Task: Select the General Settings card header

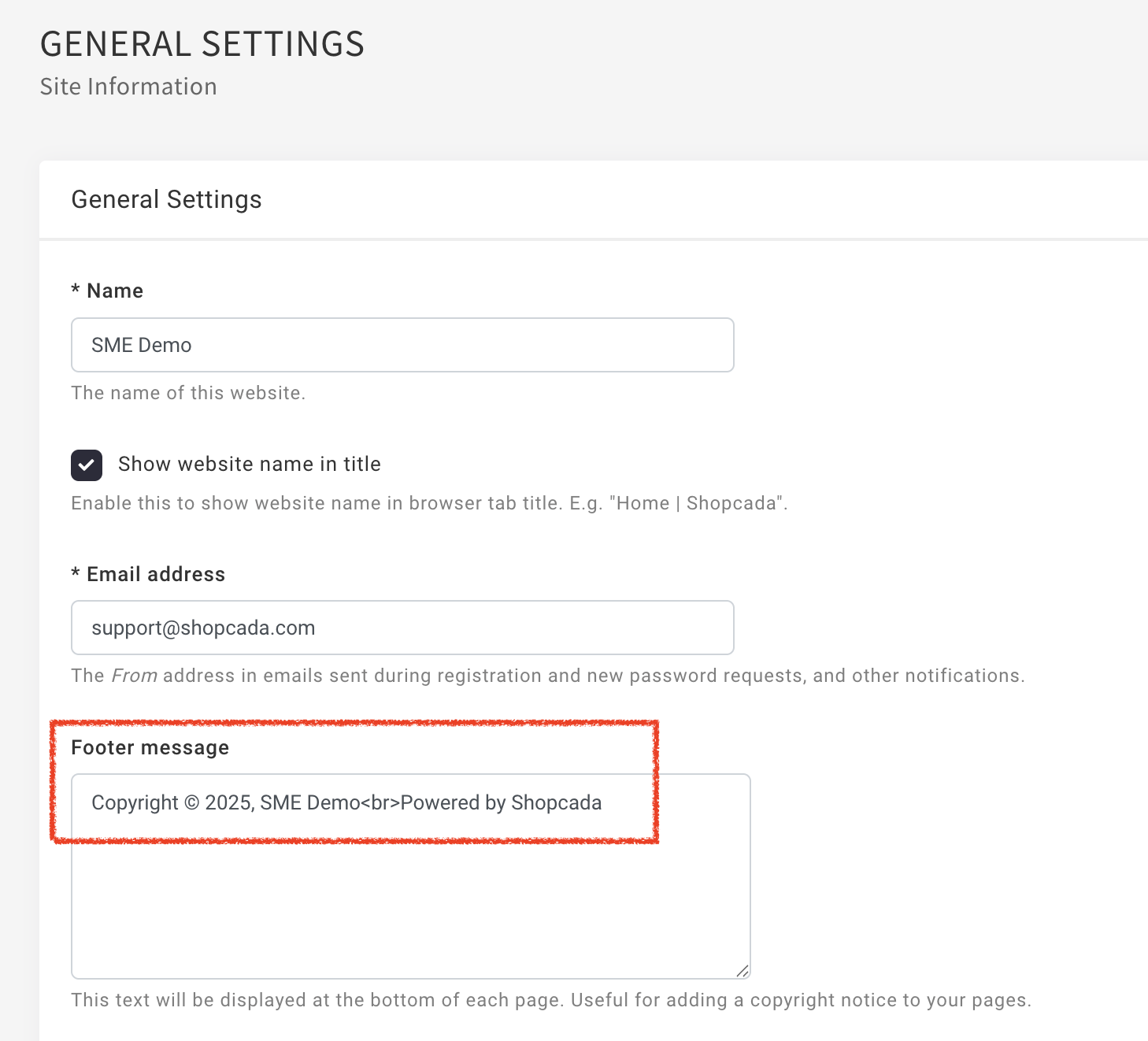Action: 166,200
